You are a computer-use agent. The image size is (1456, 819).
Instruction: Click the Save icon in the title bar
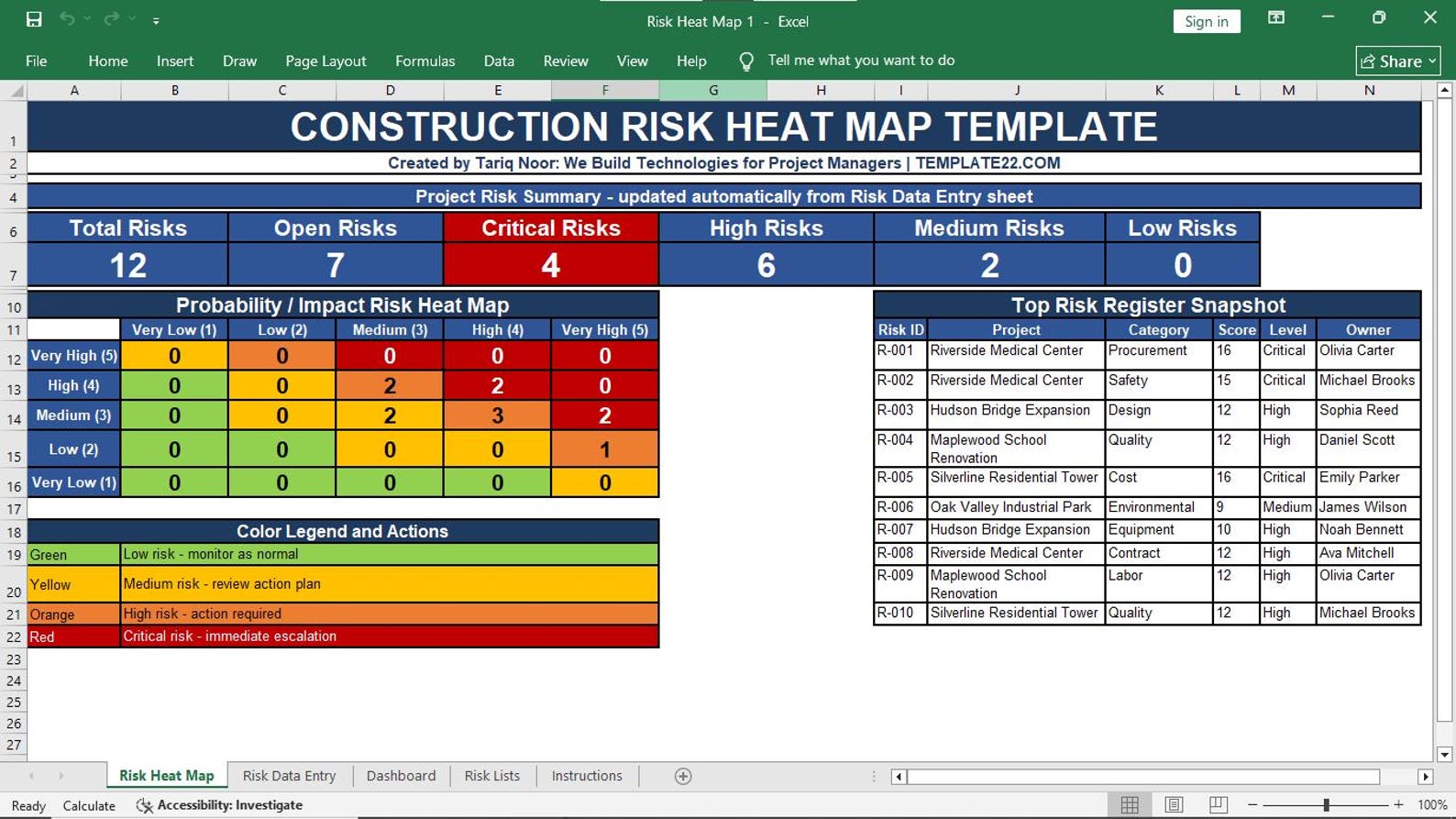[x=34, y=19]
